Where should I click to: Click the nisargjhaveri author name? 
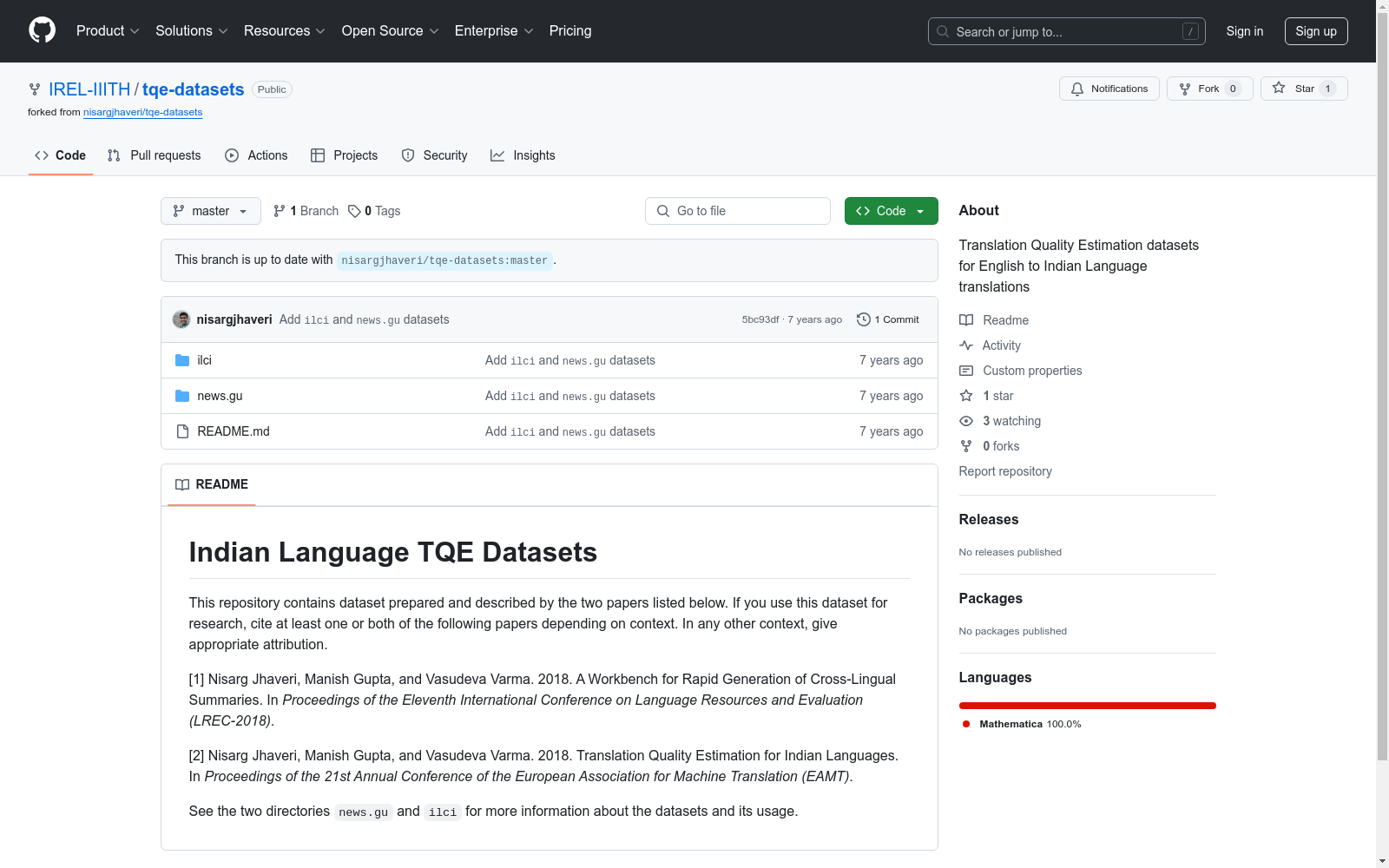234,319
